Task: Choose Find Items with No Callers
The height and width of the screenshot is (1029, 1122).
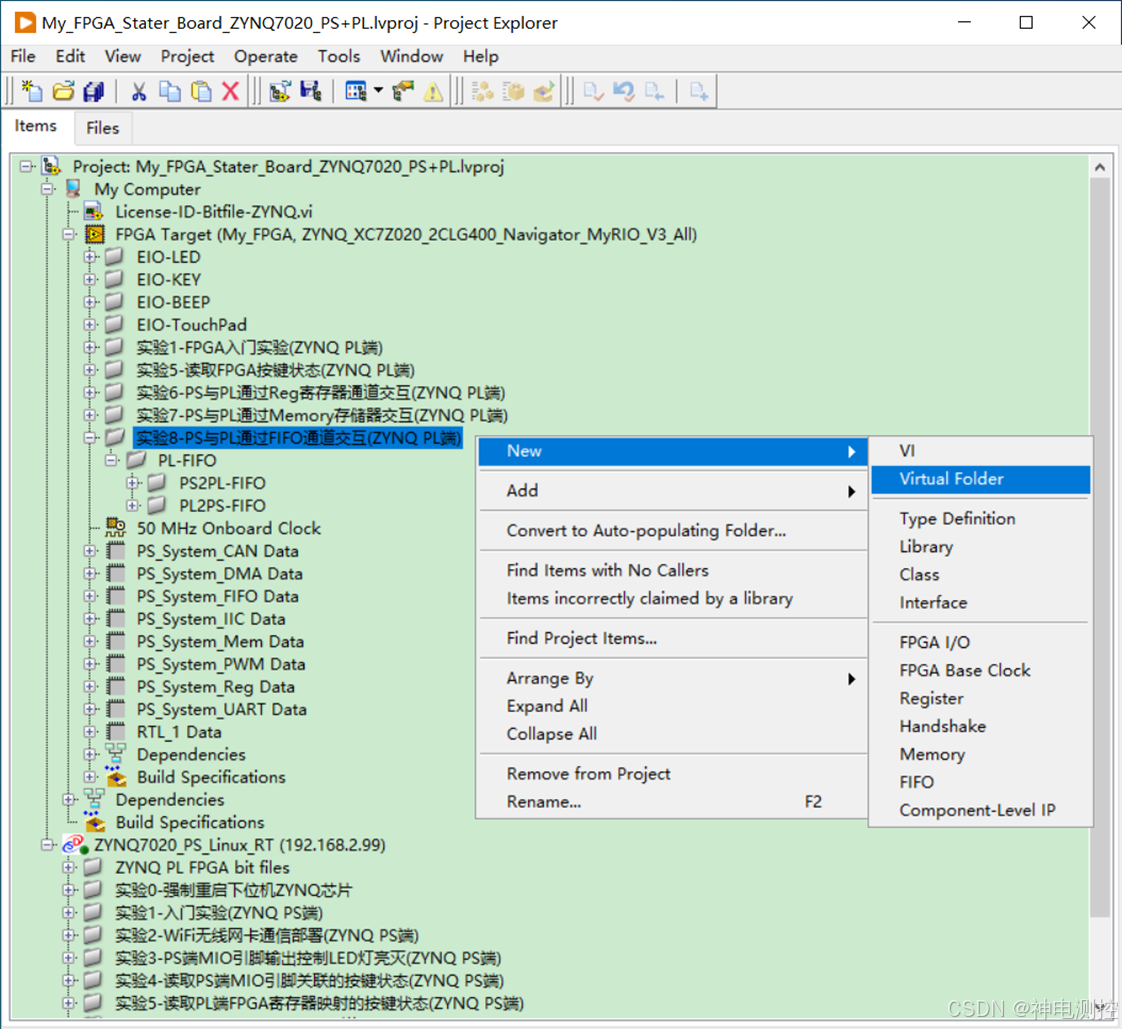Action: pos(673,570)
